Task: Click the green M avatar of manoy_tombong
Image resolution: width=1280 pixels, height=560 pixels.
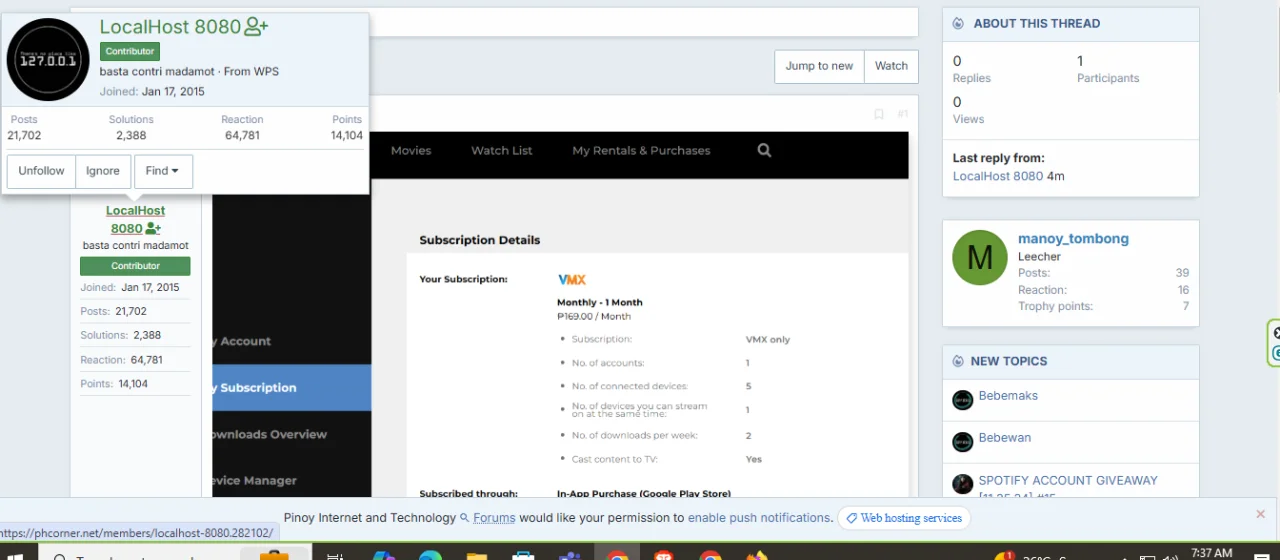Action: pyautogui.click(x=980, y=258)
